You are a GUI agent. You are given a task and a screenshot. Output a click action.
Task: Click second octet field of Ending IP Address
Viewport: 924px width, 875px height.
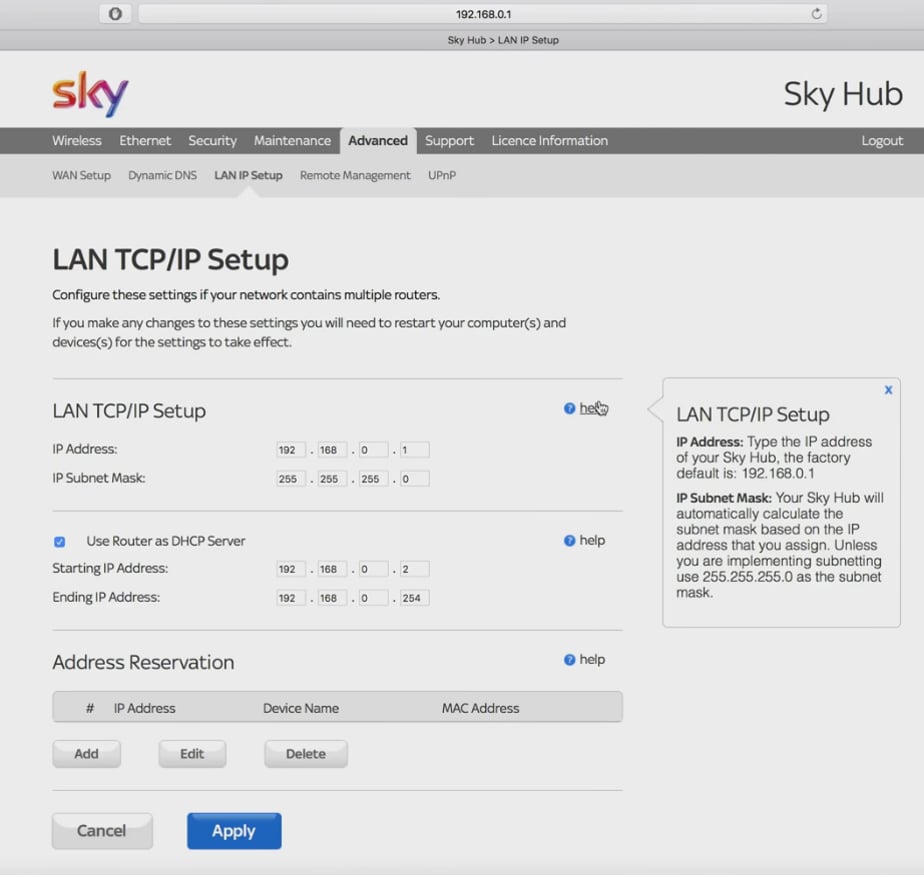tap(332, 598)
